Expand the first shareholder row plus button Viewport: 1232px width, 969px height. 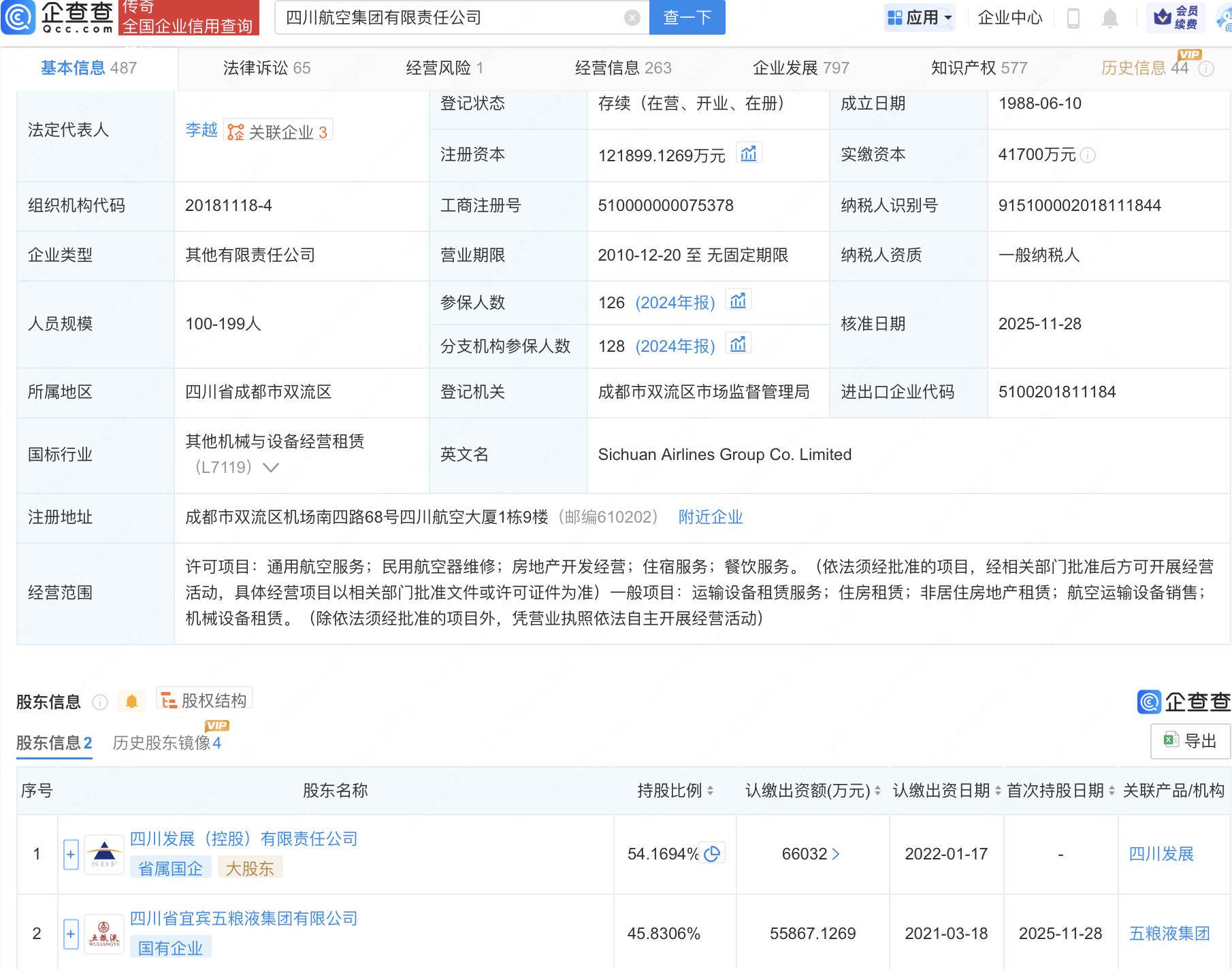[70, 854]
